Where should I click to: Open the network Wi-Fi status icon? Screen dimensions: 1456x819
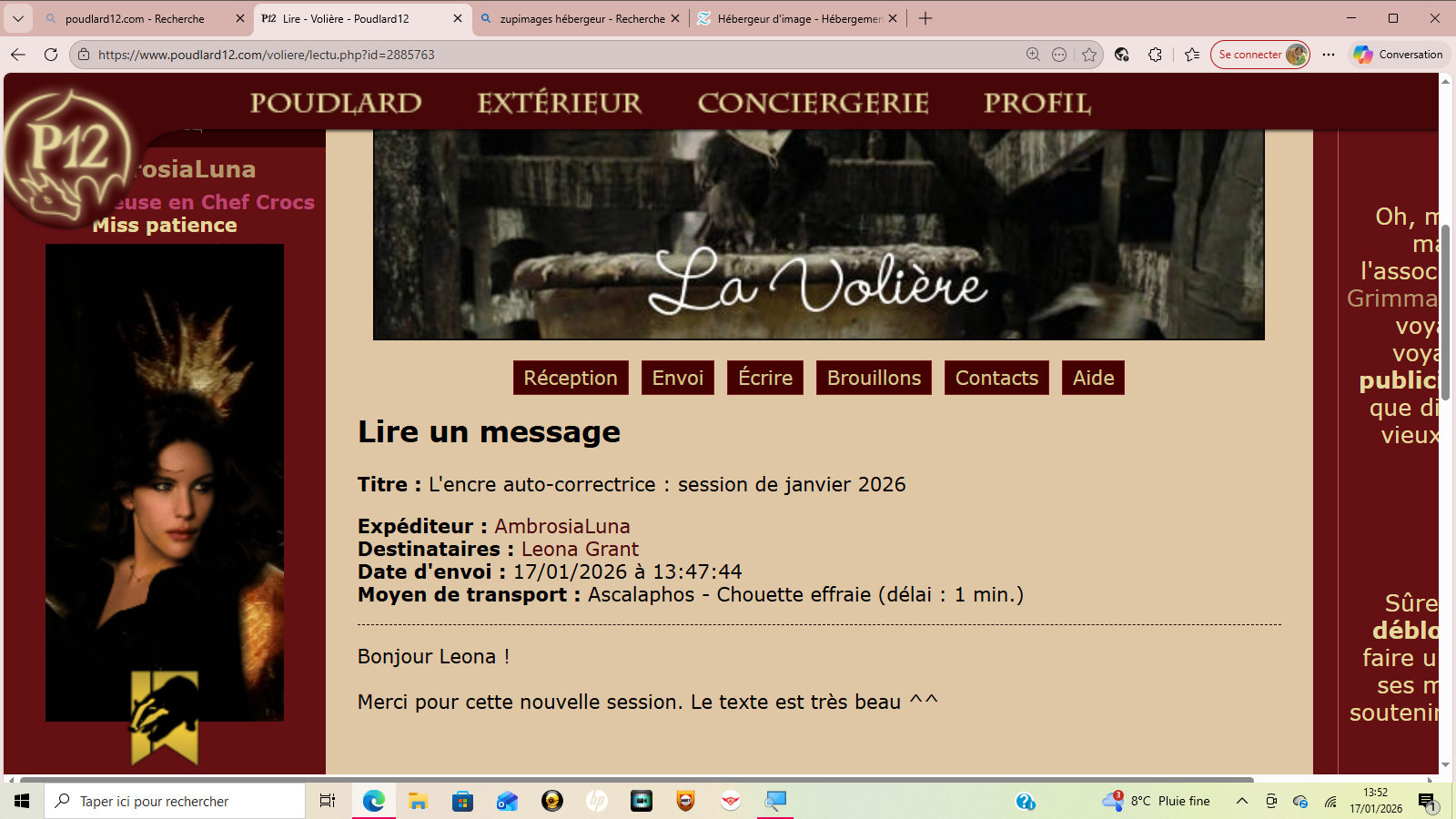[1330, 802]
